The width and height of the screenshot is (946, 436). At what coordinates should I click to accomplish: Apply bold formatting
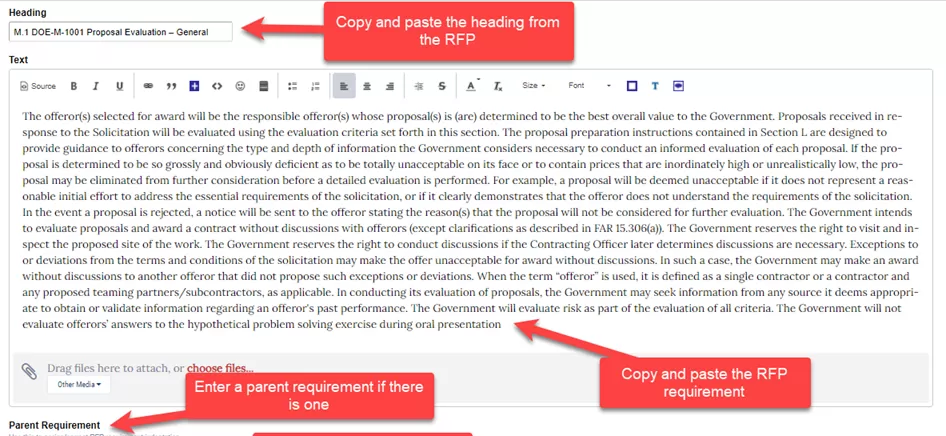74,86
